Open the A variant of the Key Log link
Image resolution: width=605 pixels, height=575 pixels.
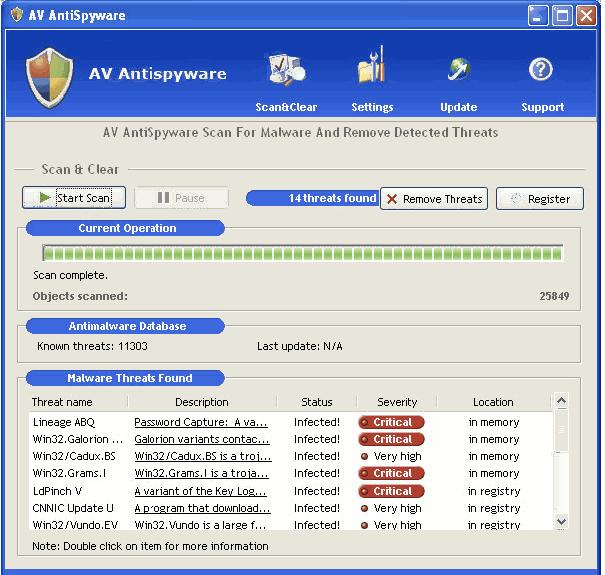pos(200,491)
